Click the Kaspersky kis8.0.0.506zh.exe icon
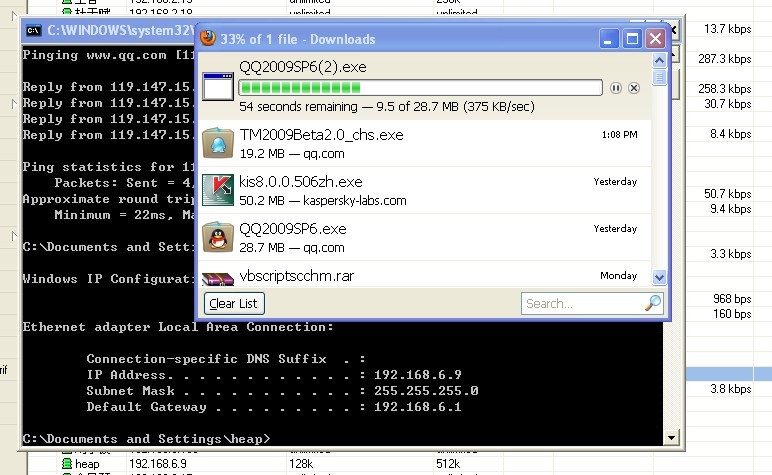 coord(218,190)
